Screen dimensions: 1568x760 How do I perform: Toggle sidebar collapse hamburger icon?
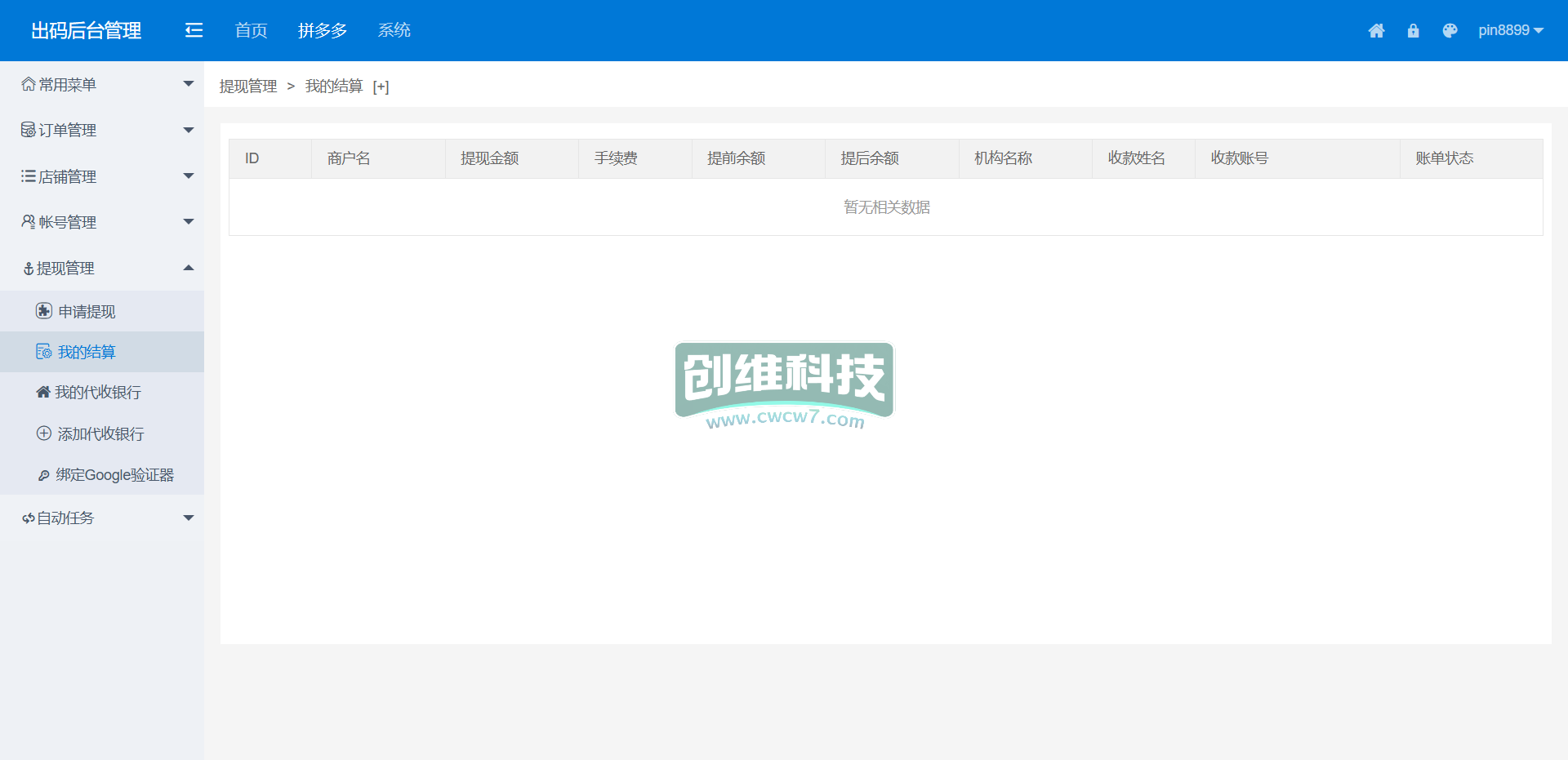click(194, 31)
